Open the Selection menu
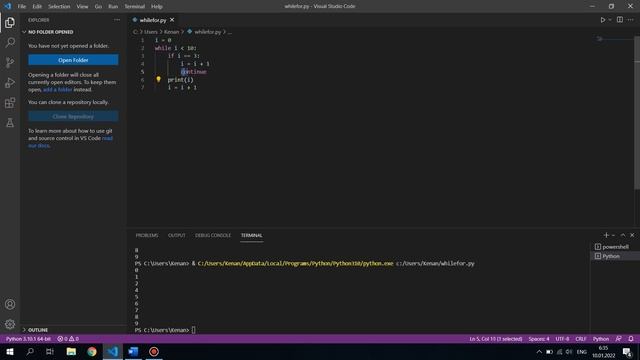Image resolution: width=640 pixels, height=360 pixels. 59,6
